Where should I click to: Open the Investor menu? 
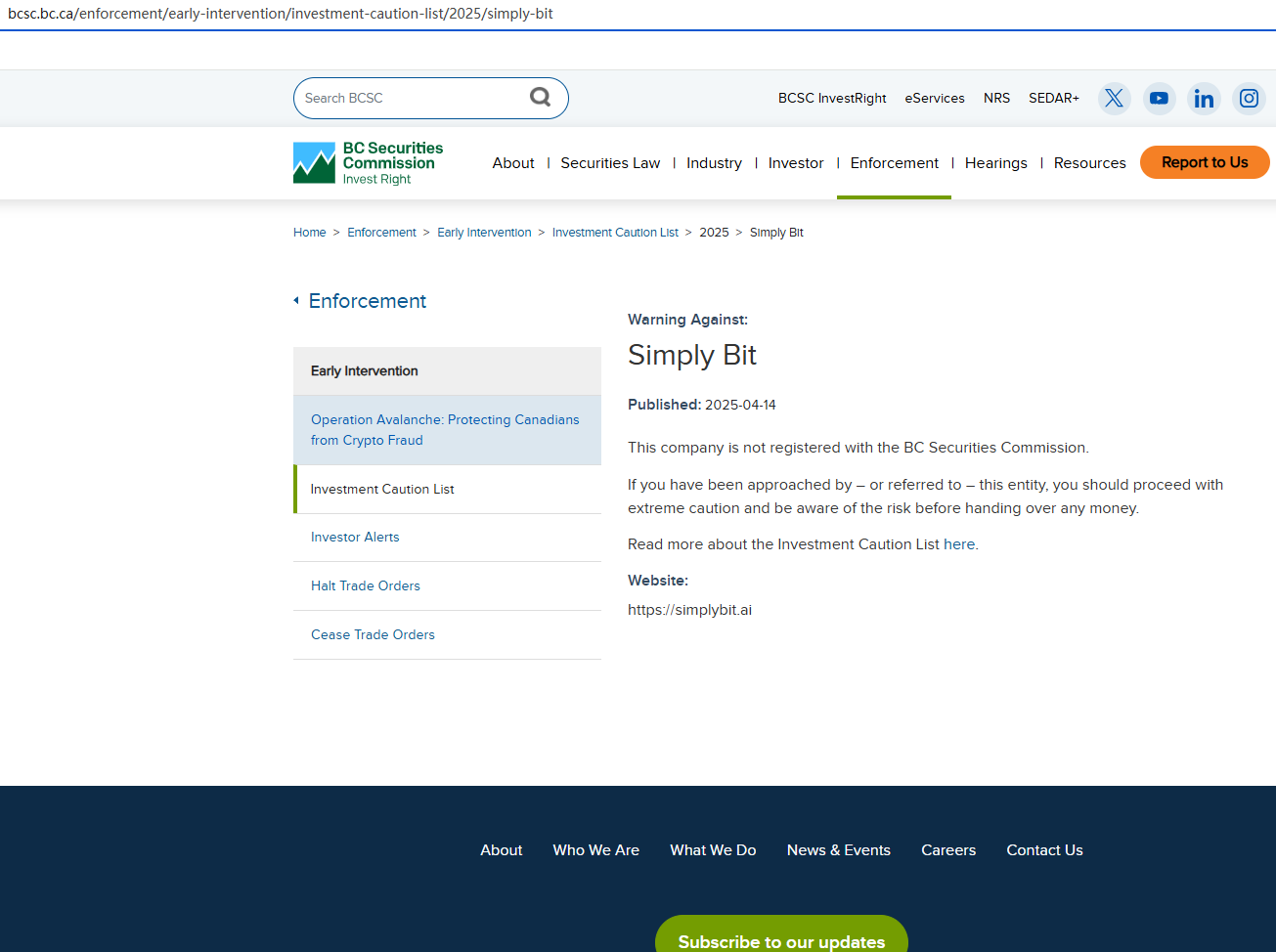[796, 163]
